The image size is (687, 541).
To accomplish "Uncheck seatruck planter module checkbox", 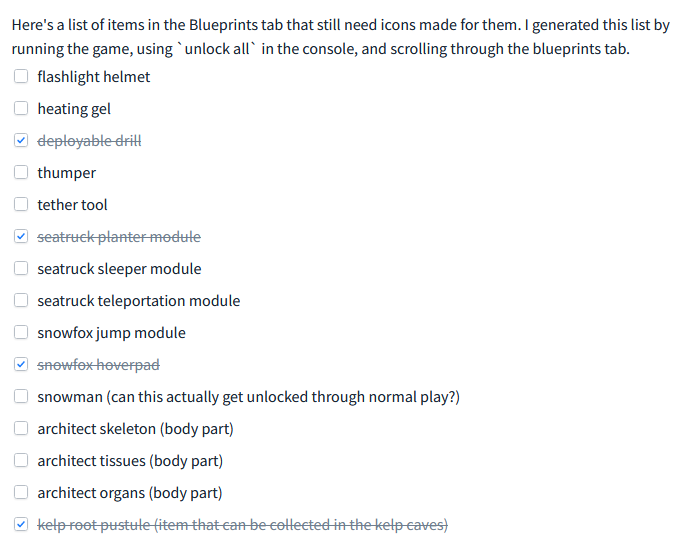I will click(21, 236).
